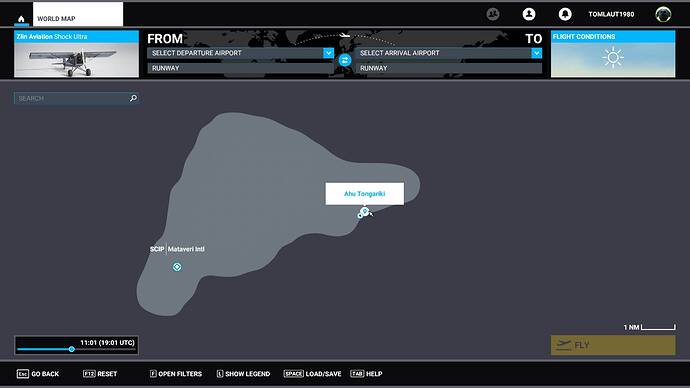Open the Load/Save option
This screenshot has width=690, height=388.
coord(312,374)
